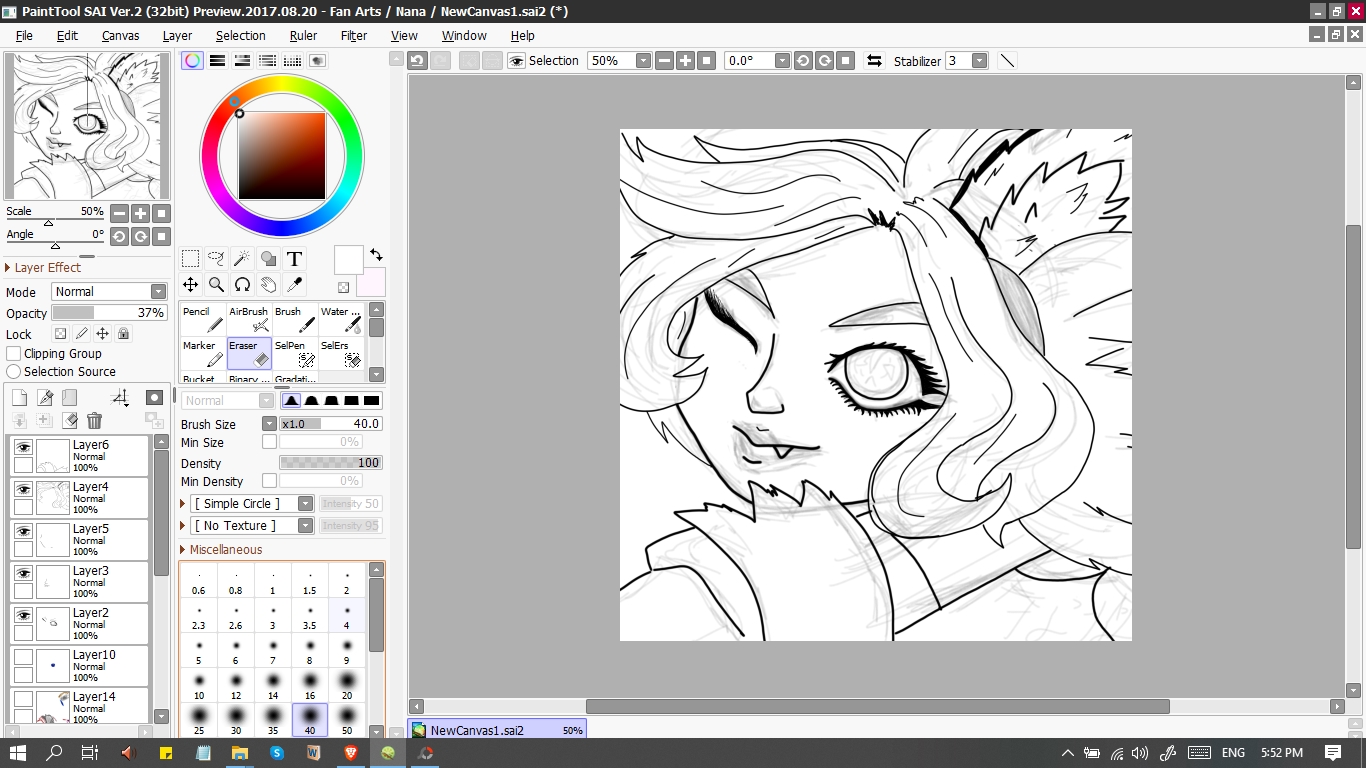
Task: Select the Zoom magnifier tool
Action: pos(216,285)
